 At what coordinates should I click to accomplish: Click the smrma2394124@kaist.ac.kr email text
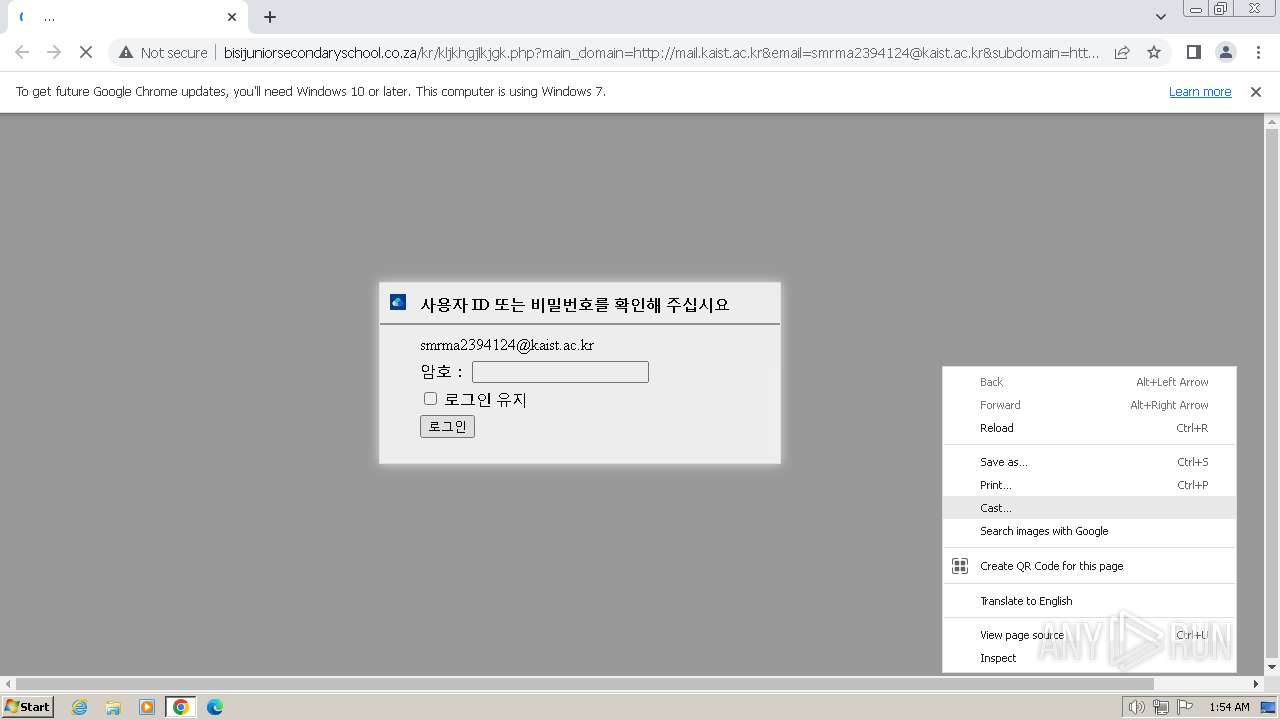coord(507,345)
